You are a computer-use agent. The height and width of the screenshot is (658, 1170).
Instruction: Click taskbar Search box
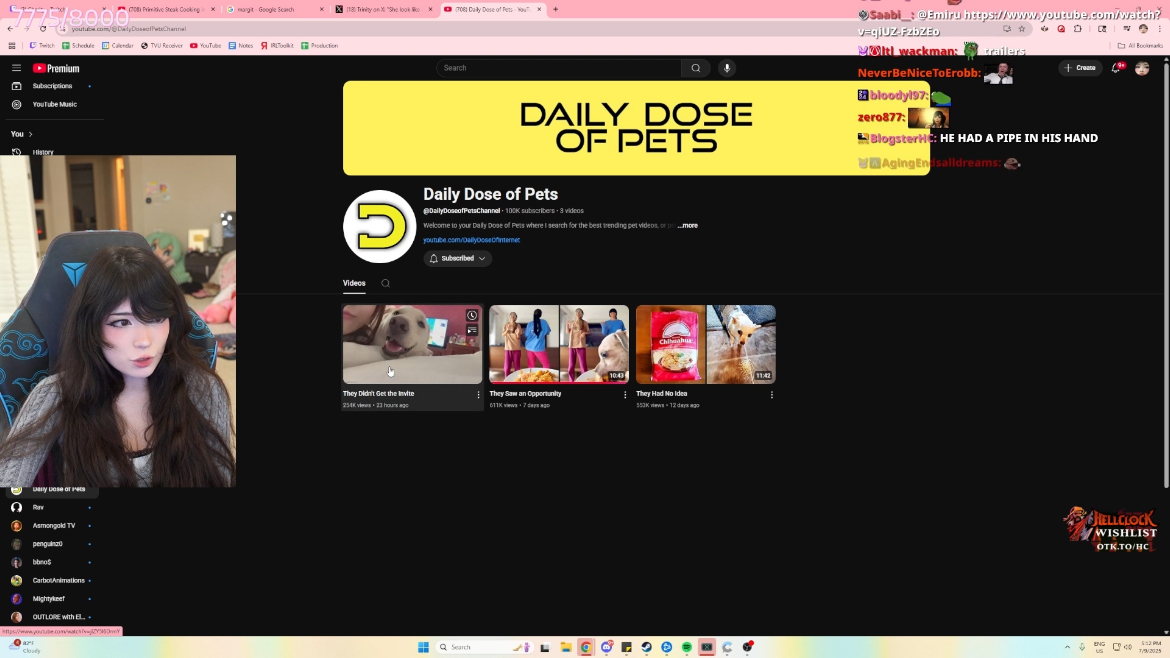click(484, 647)
